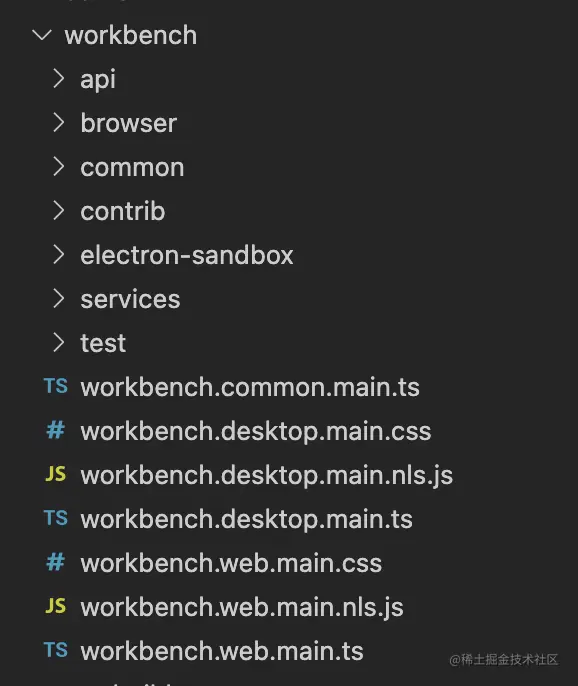Click the hash icon of workbench.web.main.css
Viewport: 578px width, 686px height.
click(x=56, y=562)
